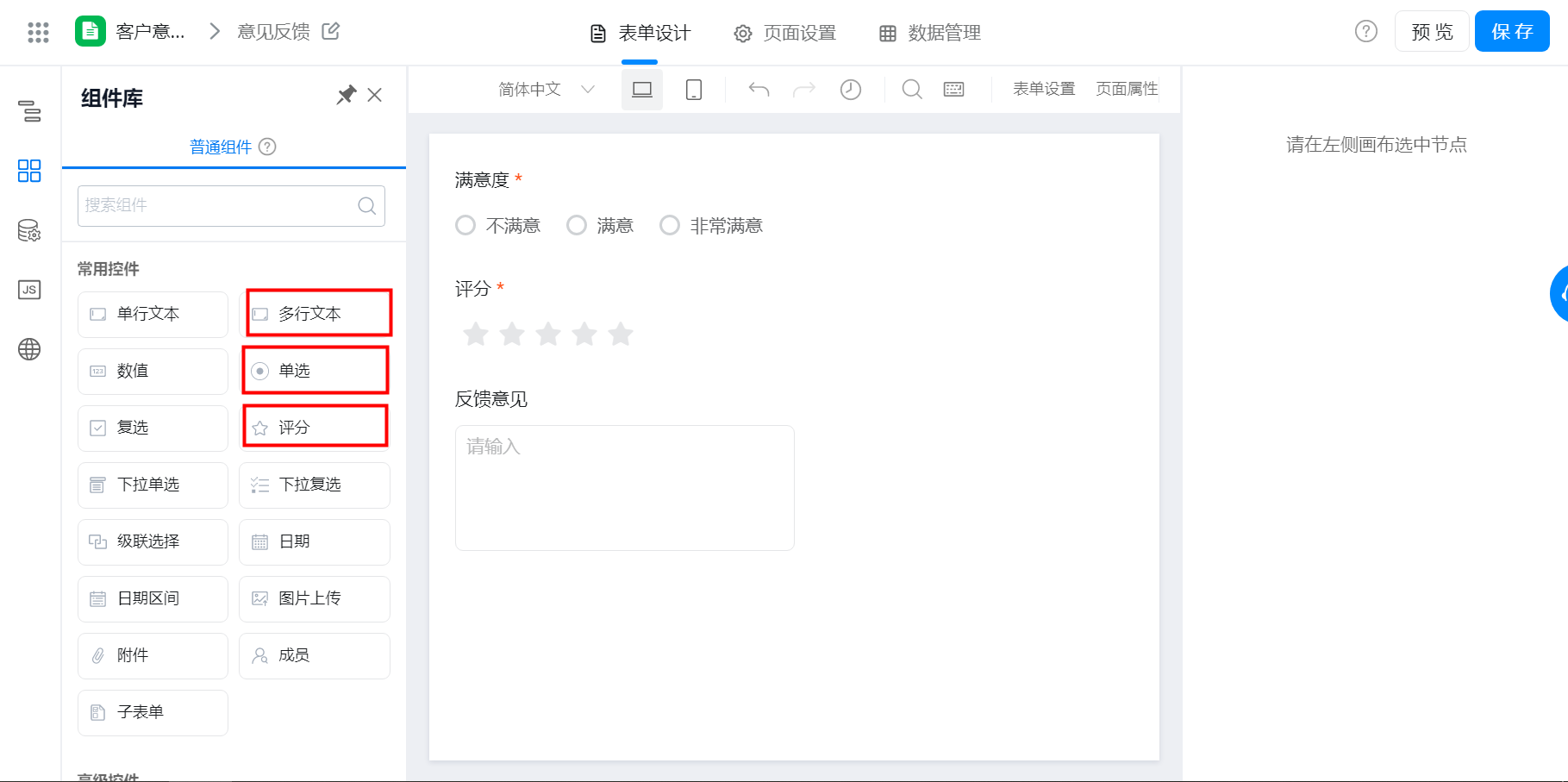Select the 评分 component
1568x782 pixels.
(x=315, y=428)
